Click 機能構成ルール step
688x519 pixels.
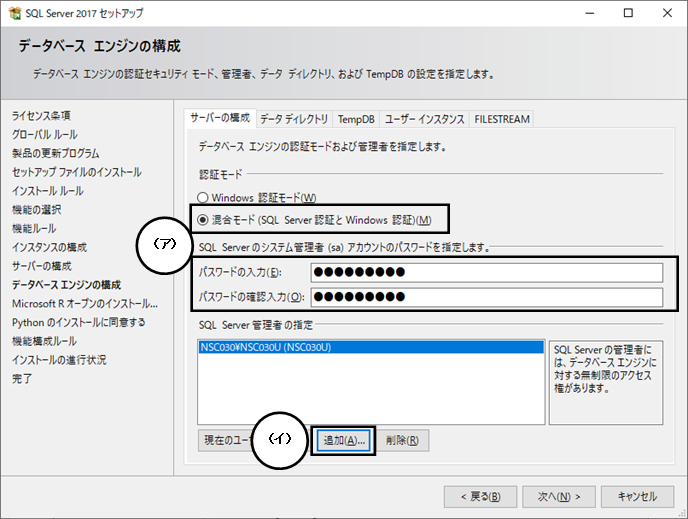point(44,341)
